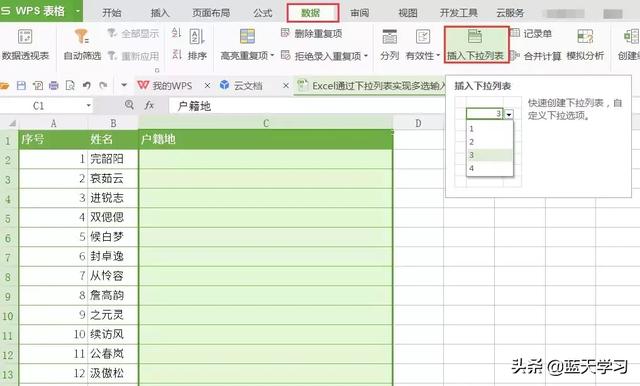Select name cell 汲傲松

[113, 373]
